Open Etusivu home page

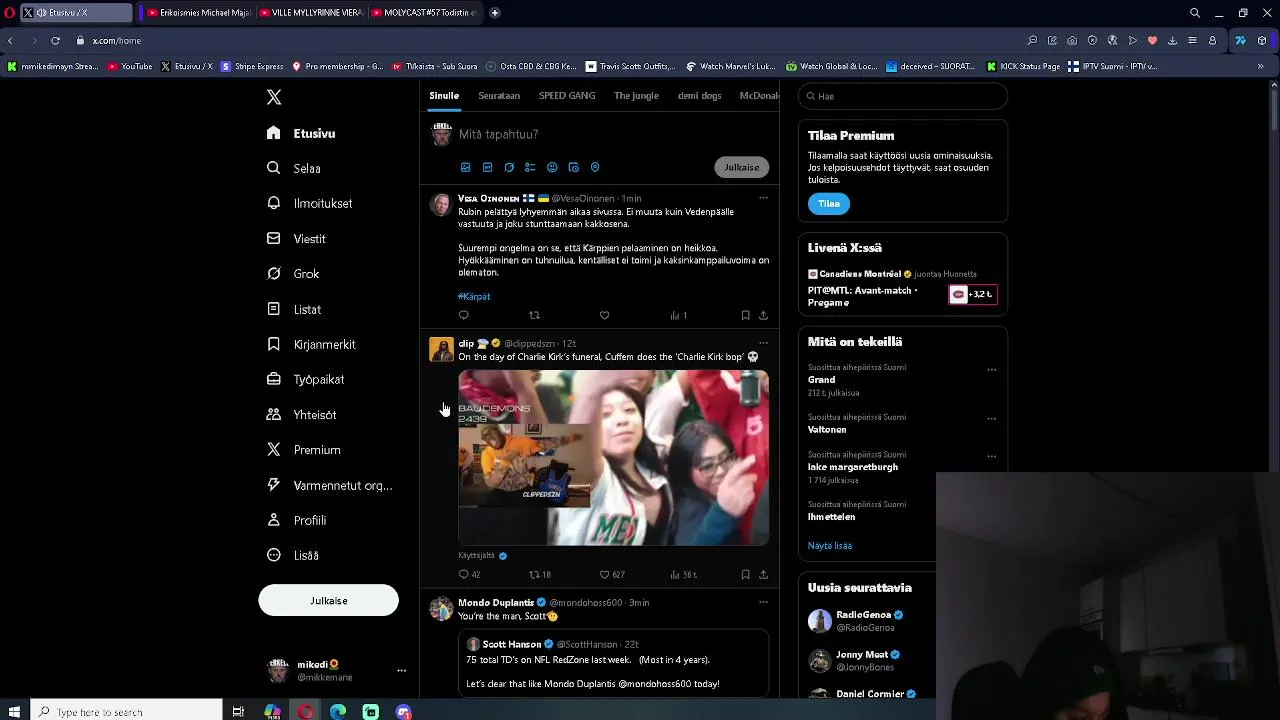[301, 133]
